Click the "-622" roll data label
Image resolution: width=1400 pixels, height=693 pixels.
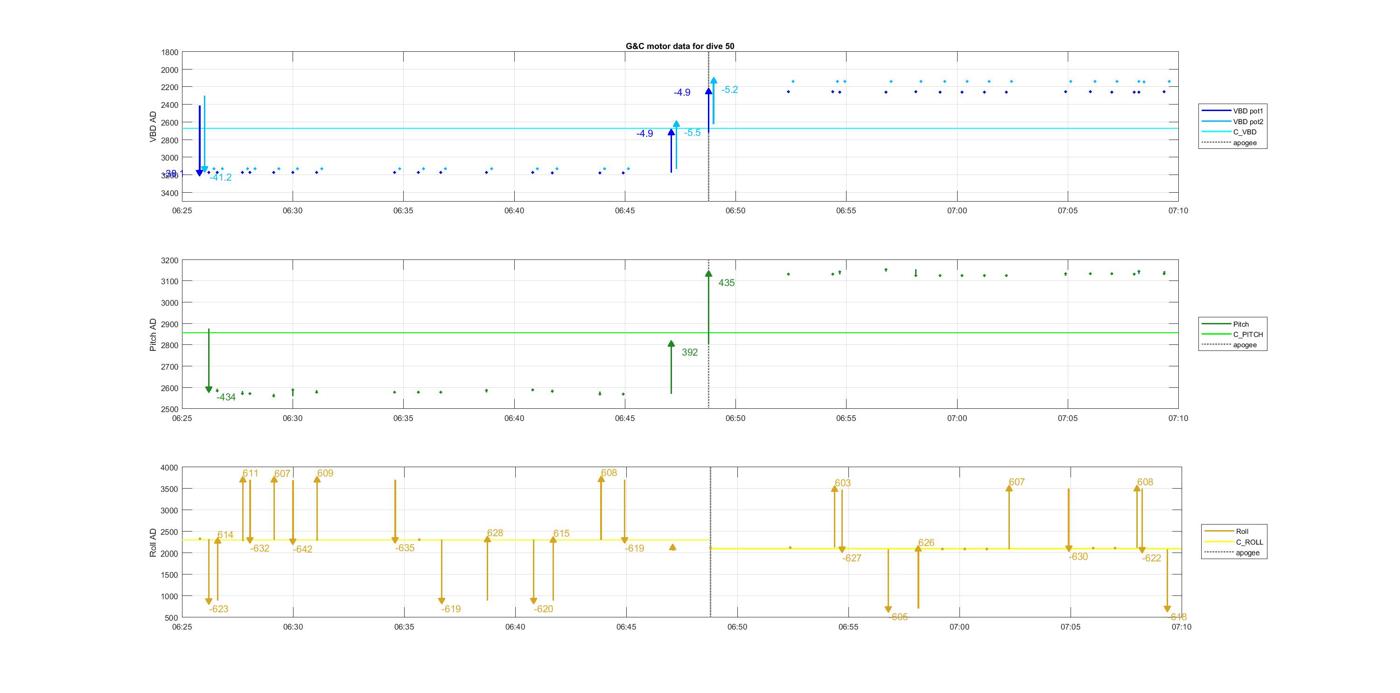[x=1152, y=559]
